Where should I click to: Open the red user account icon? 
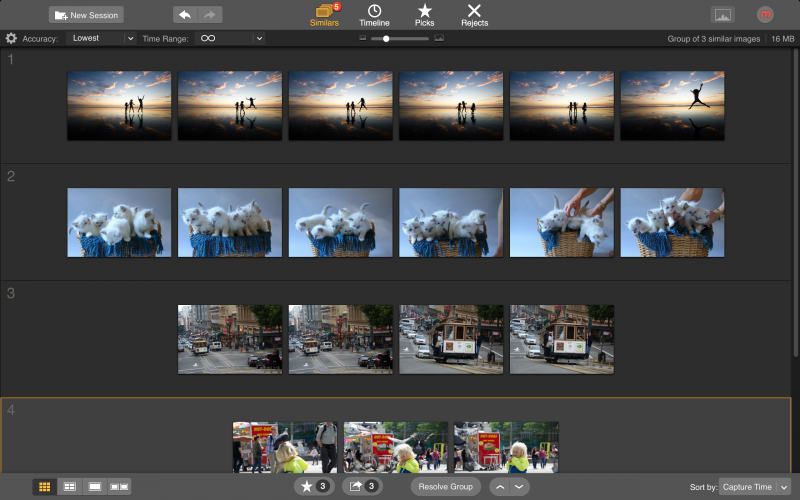click(x=765, y=15)
